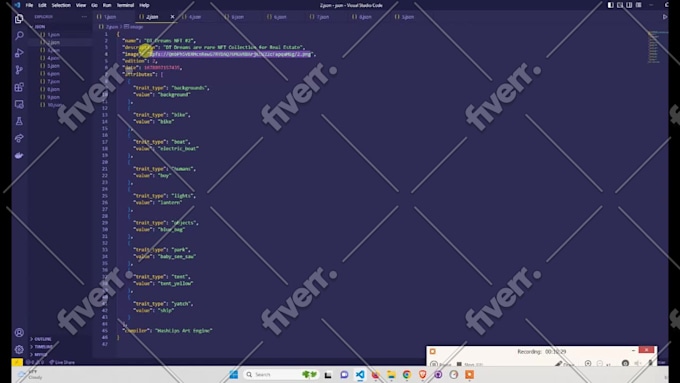
Task: Open the Live Share activity icon
Action: point(19,138)
